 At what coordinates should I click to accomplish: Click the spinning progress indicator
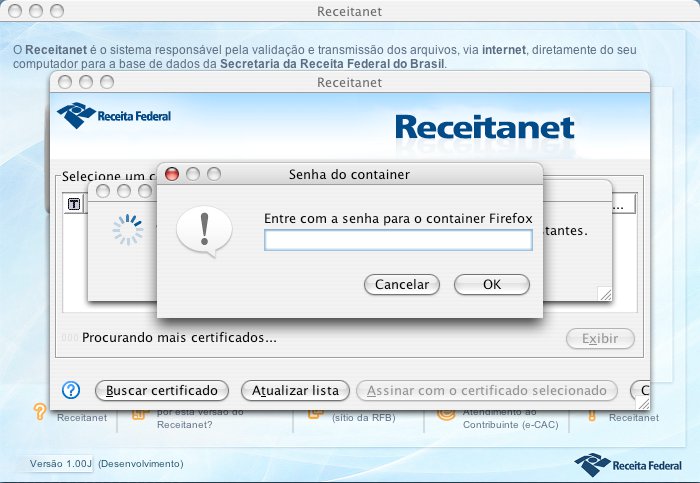128,230
